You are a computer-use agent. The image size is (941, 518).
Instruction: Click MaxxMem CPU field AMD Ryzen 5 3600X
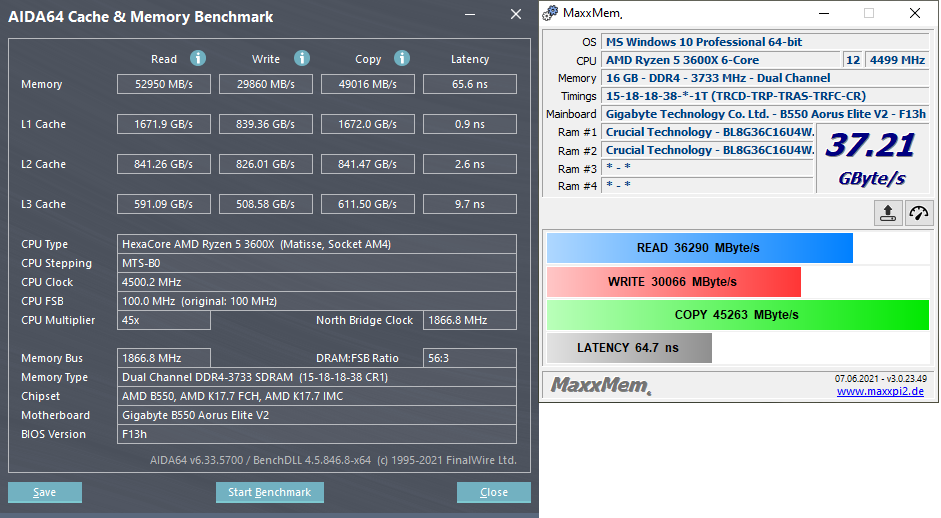tap(720, 60)
